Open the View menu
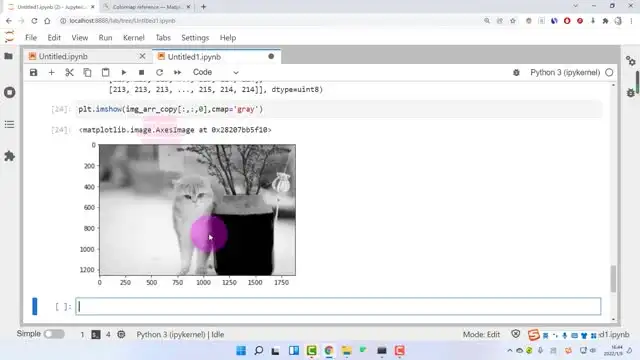 pos(80,38)
